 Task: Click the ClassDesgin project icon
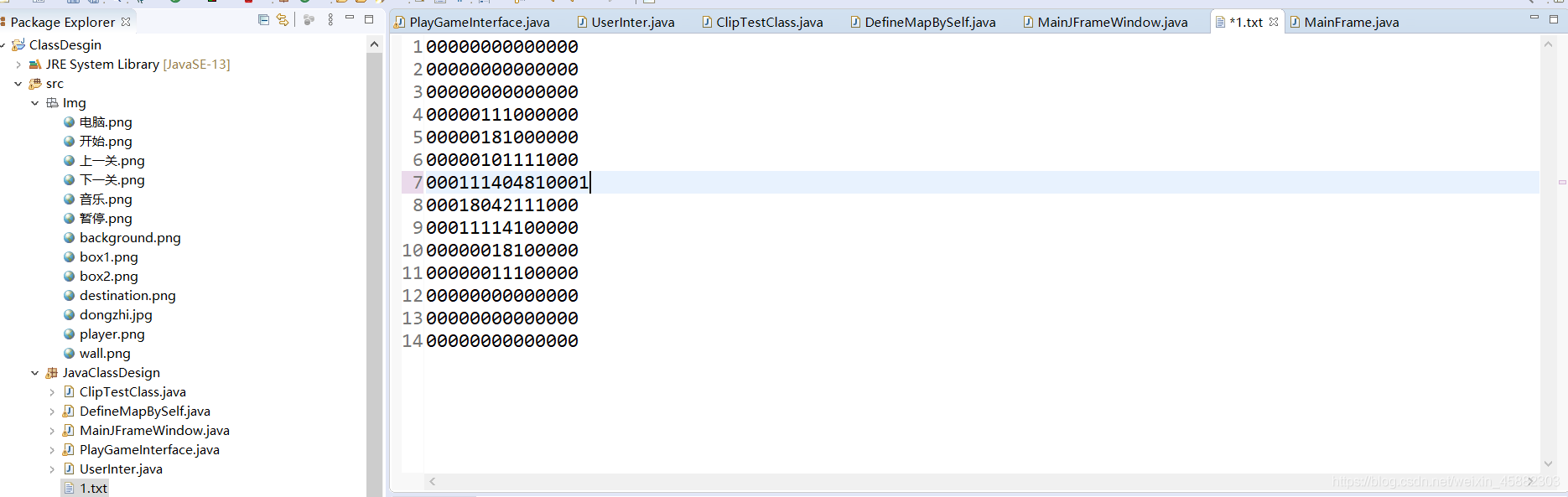point(18,45)
